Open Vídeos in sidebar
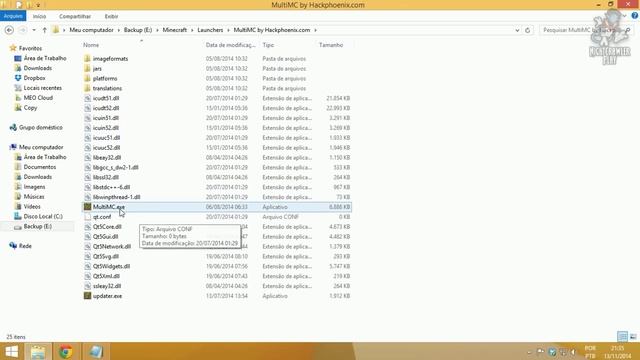The image size is (640, 360). [32, 207]
